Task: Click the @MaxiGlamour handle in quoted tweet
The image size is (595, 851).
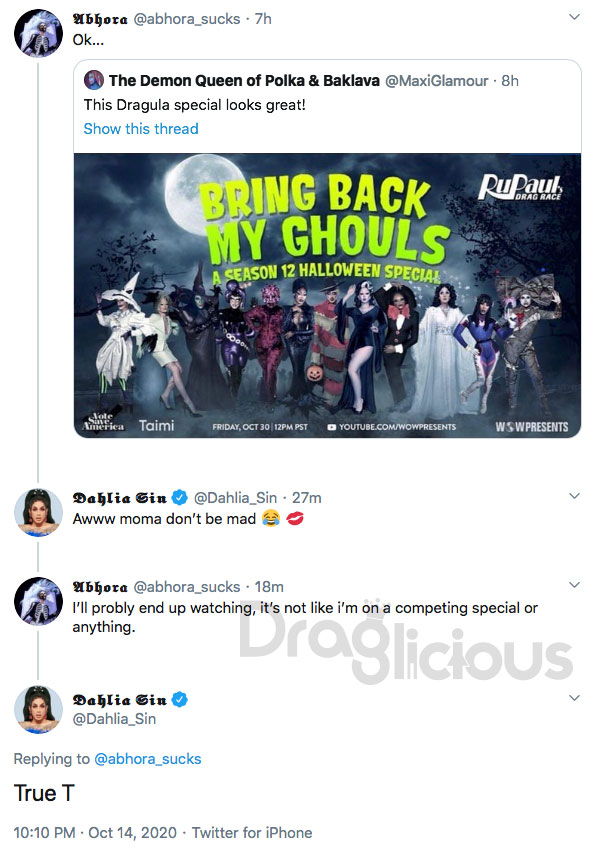Action: (436, 81)
